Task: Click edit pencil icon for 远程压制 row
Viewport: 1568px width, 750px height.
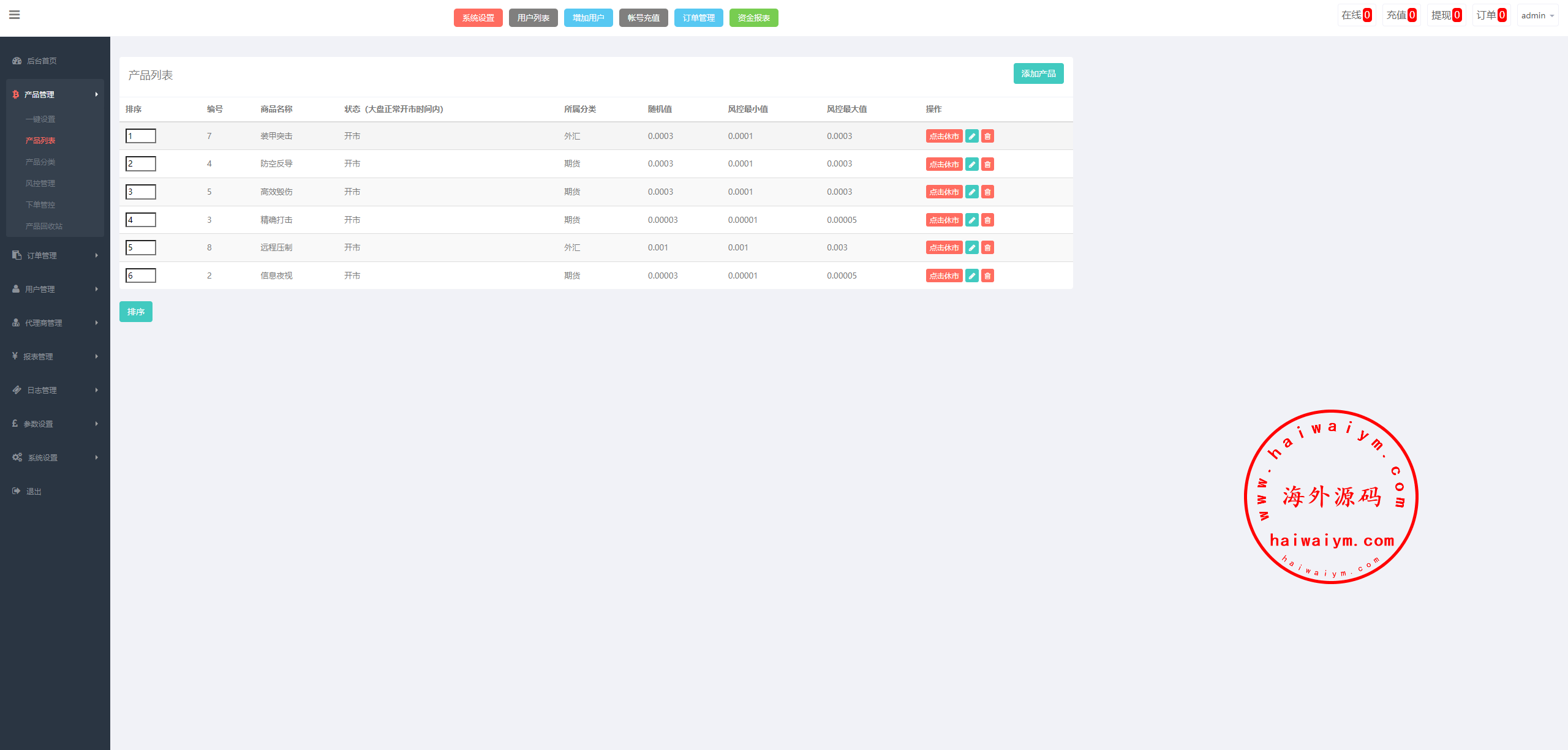Action: pos(971,248)
